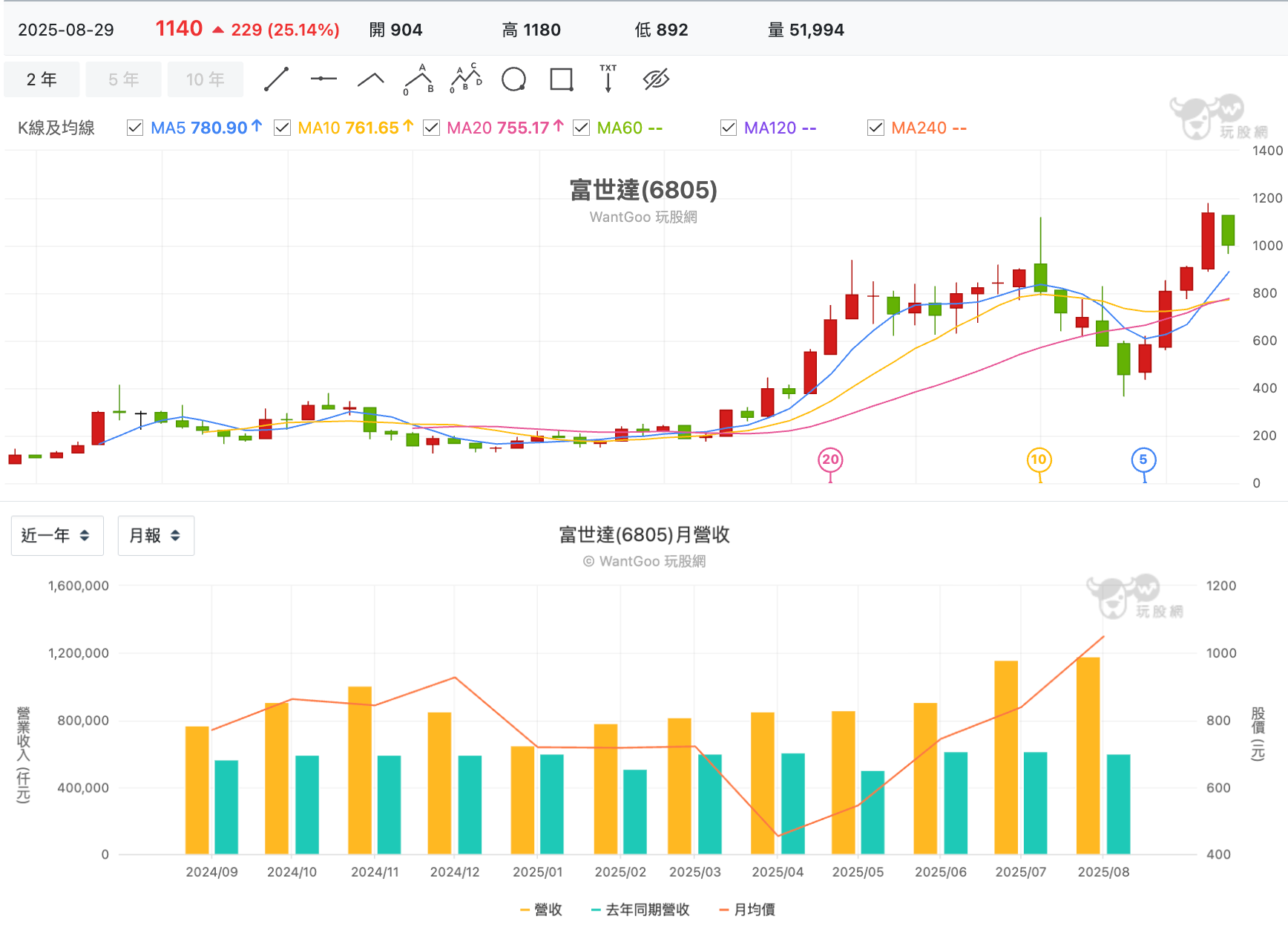Viewport: 1288px width, 930px height.
Task: Select the rectangle drawing tool
Action: click(x=561, y=79)
